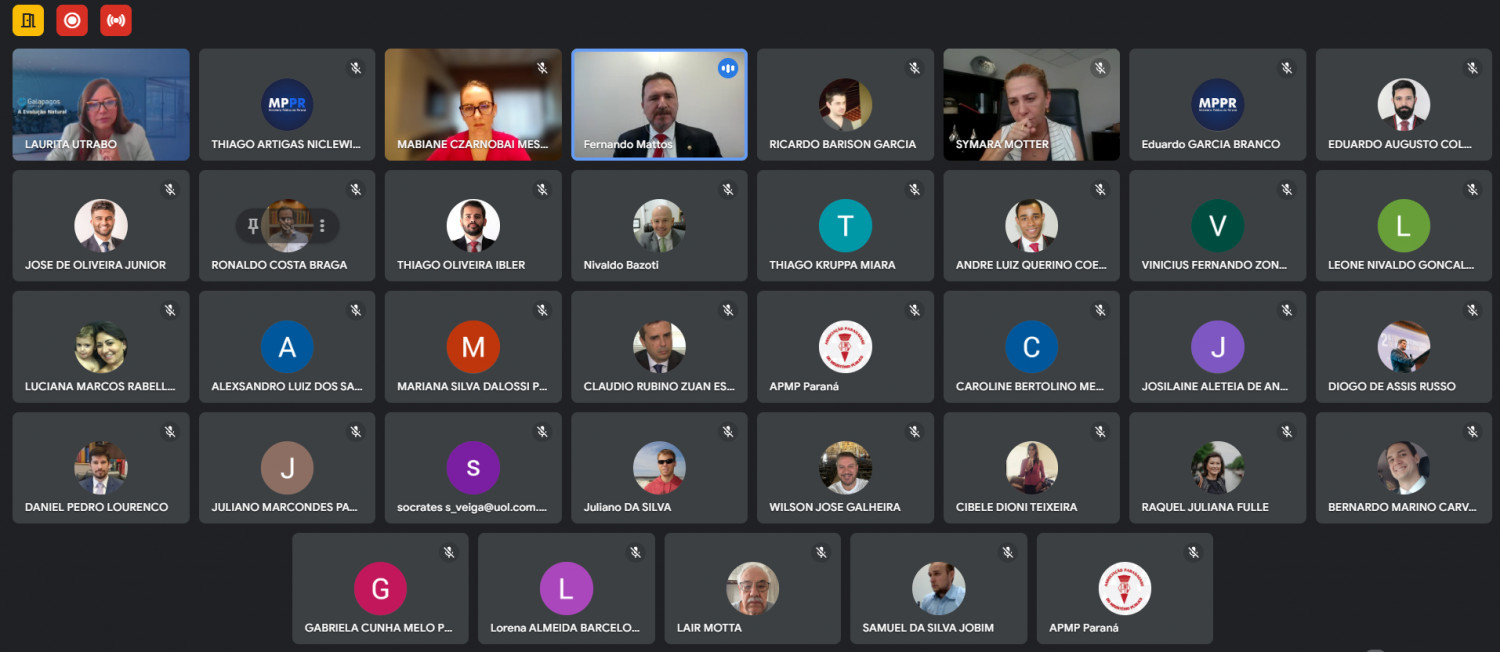This screenshot has width=1500, height=652.
Task: Pin the Ronaldo Costa Braga tile
Action: [253, 226]
